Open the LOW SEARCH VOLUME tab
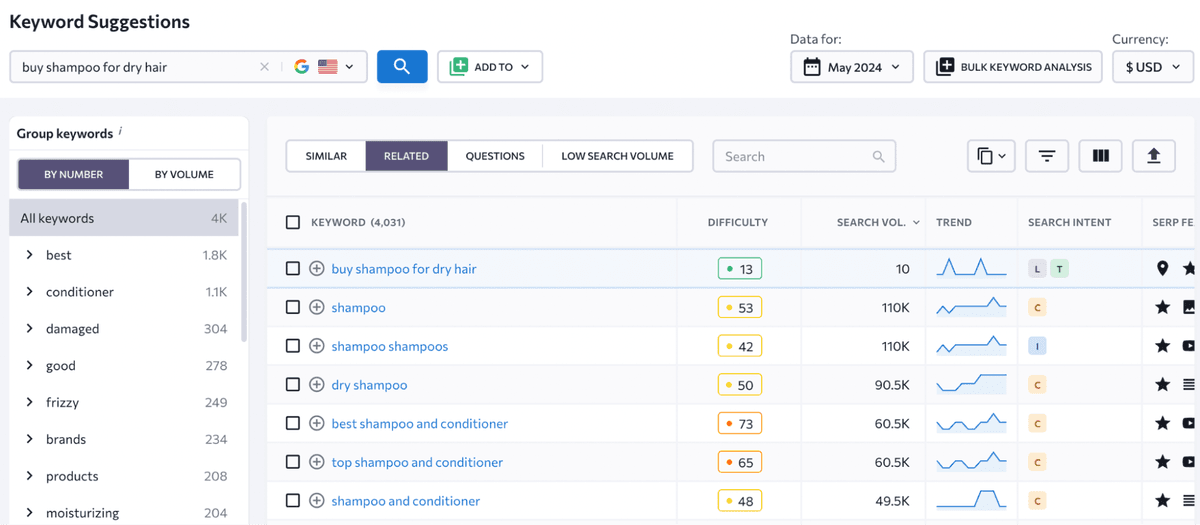This screenshot has width=1200, height=525. coord(617,156)
